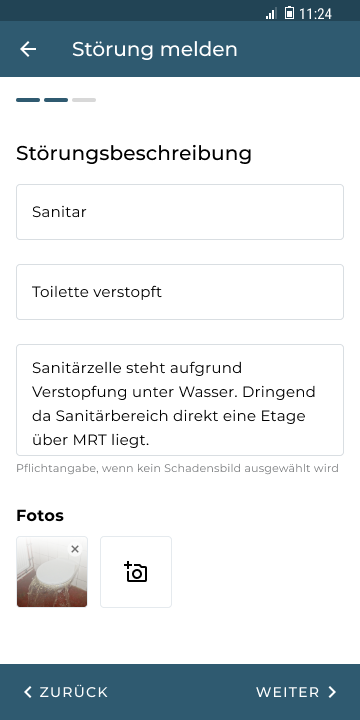This screenshot has width=360, height=720.
Task: Remove the attached toilet photo
Action: click(75, 549)
